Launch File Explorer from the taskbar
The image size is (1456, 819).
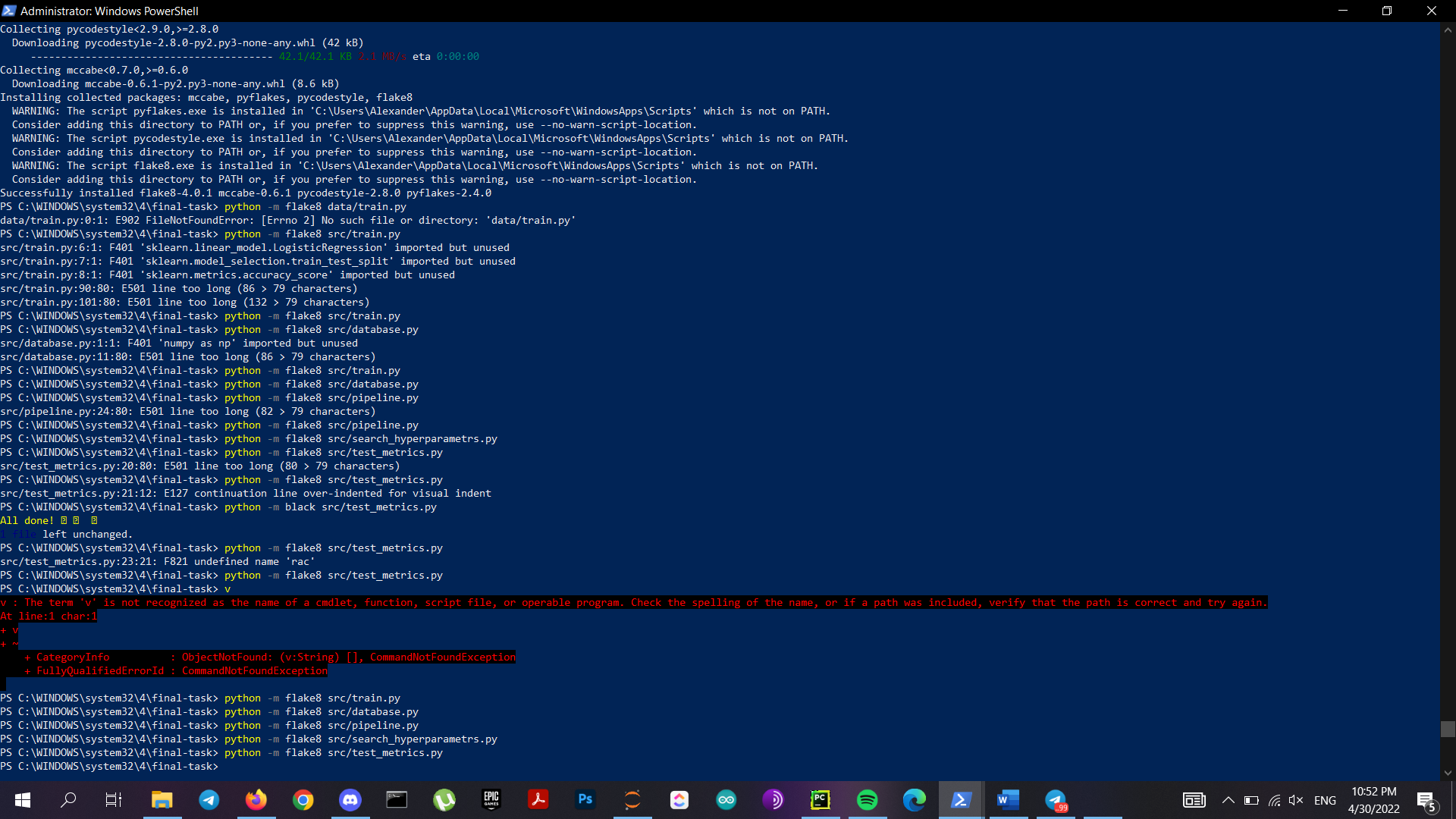pyautogui.click(x=162, y=799)
